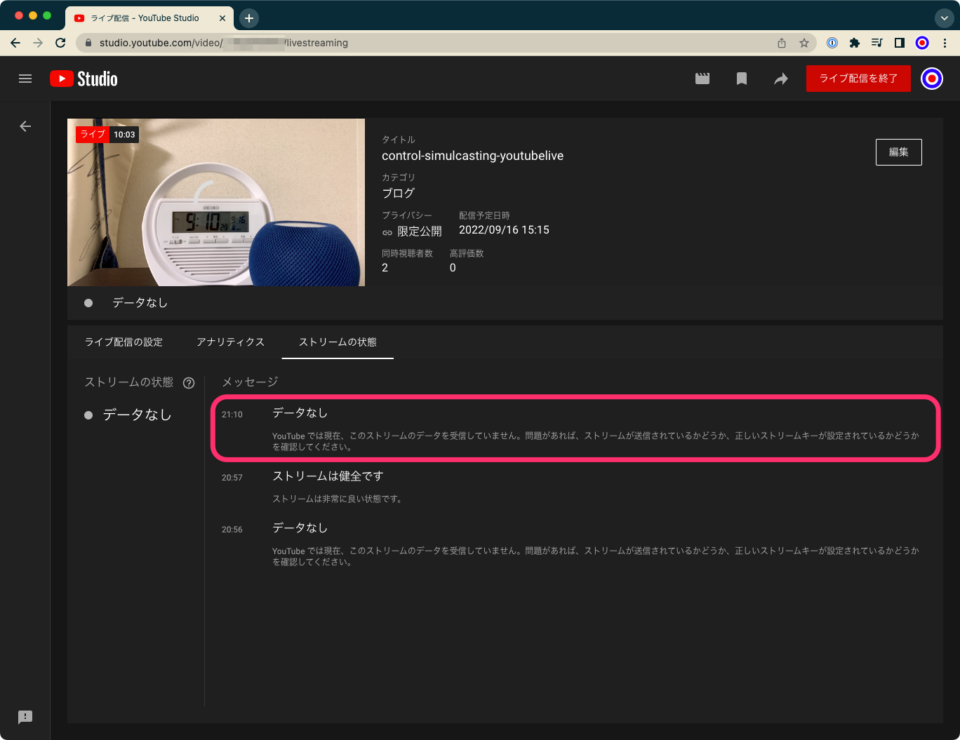Open the help icon next to ストリームの状態
This screenshot has width=960, height=740.
(190, 382)
